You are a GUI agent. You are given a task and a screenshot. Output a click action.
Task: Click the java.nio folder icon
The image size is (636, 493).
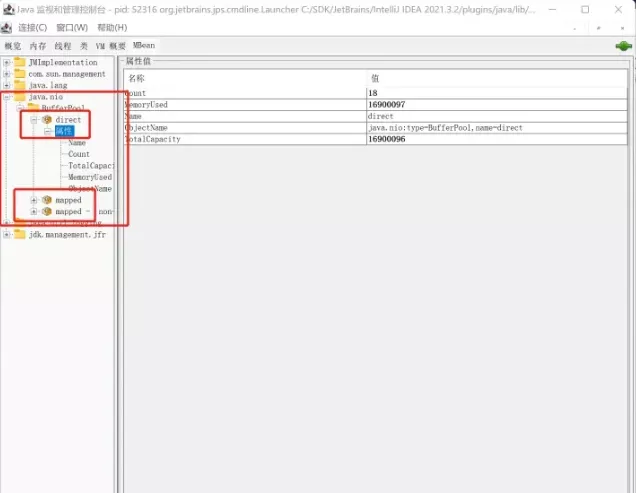19,97
